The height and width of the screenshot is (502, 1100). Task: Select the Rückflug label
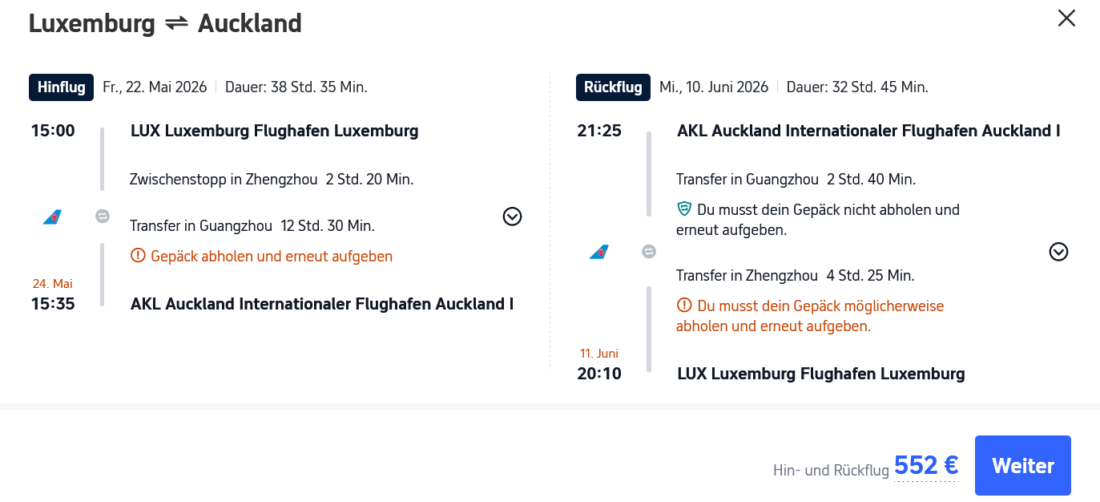pyautogui.click(x=613, y=87)
